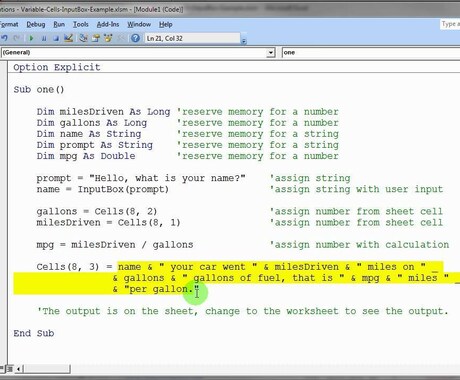Open the Object Browser icon

tap(108, 38)
